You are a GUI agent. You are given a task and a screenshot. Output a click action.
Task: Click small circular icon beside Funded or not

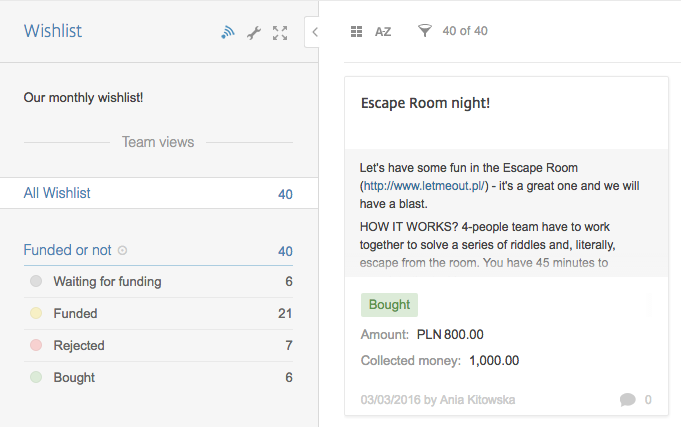[x=122, y=251]
